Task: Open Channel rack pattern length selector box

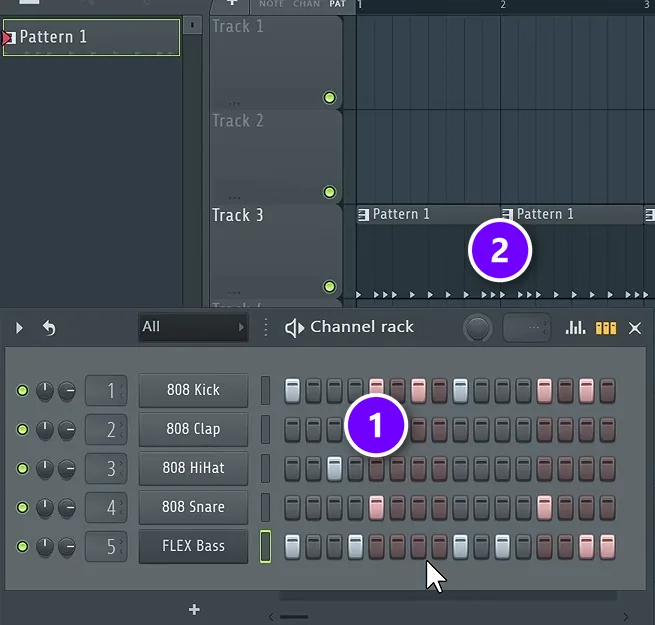Action: pos(526,328)
